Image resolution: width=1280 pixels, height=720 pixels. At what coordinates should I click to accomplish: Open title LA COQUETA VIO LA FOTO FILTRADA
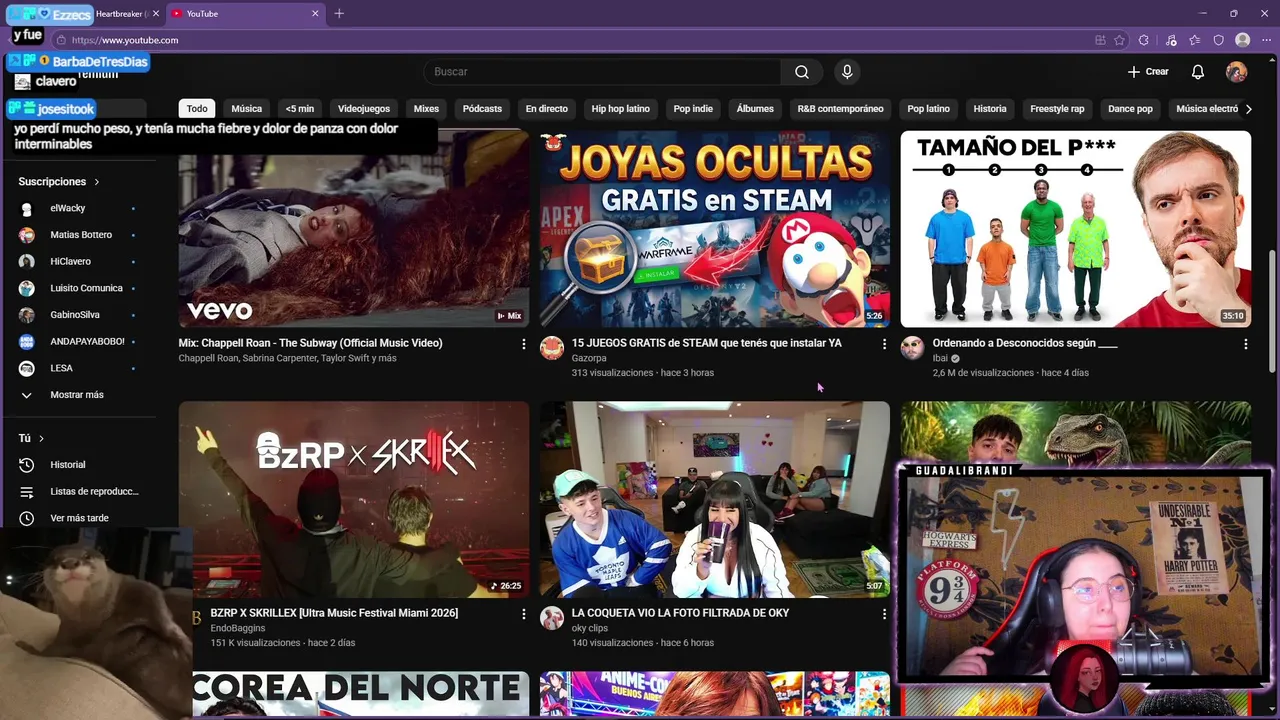point(680,613)
